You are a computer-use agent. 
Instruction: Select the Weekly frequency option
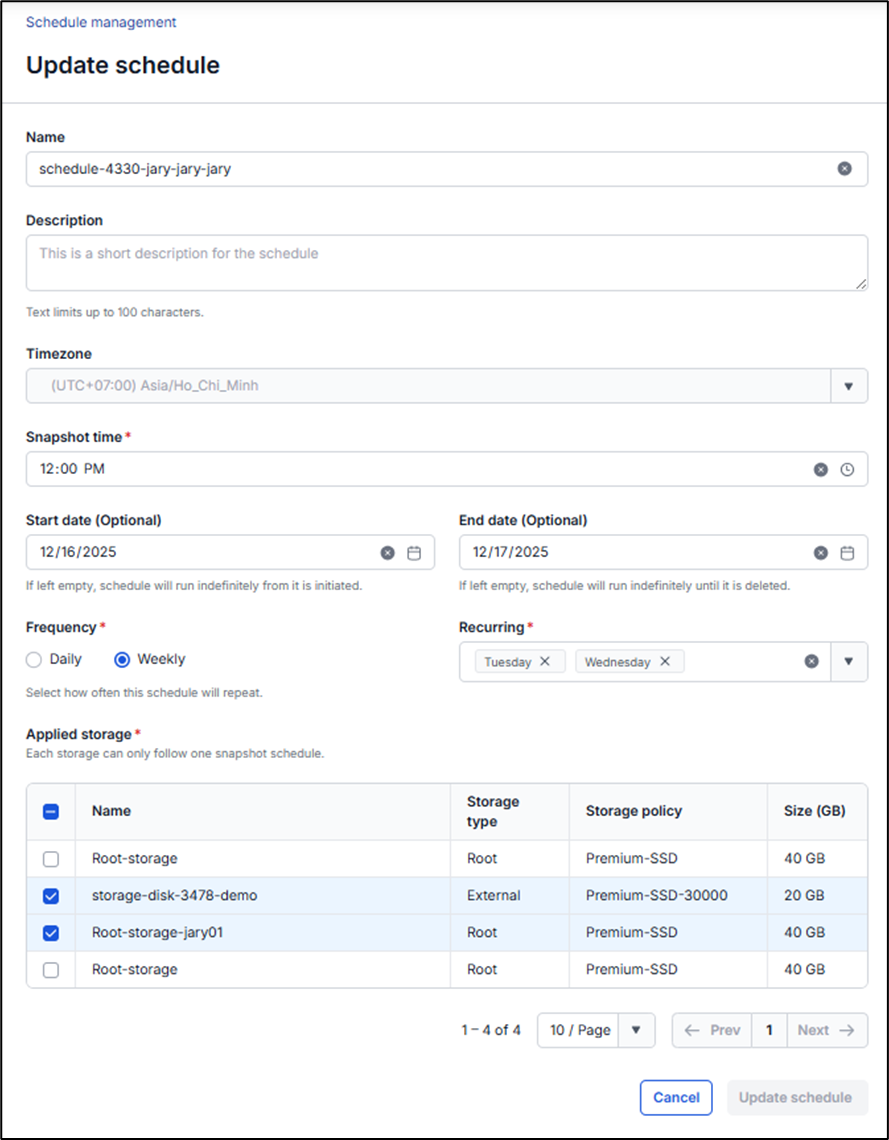tap(122, 660)
